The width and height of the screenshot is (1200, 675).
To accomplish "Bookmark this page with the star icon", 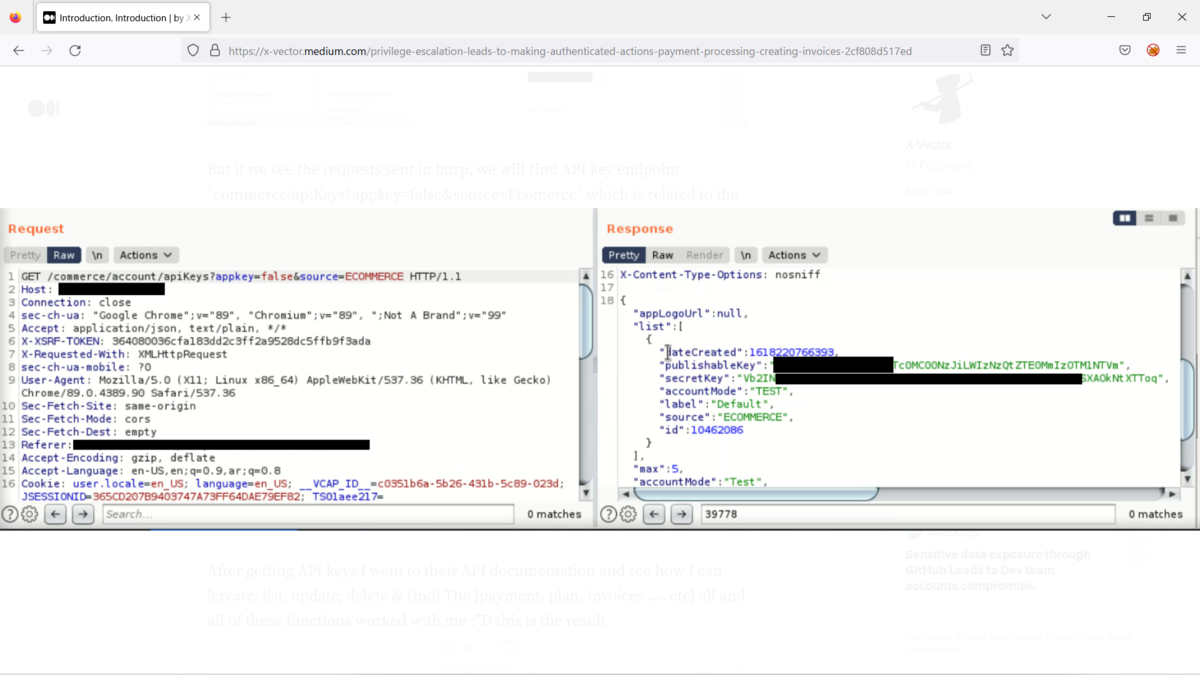I will [1007, 50].
